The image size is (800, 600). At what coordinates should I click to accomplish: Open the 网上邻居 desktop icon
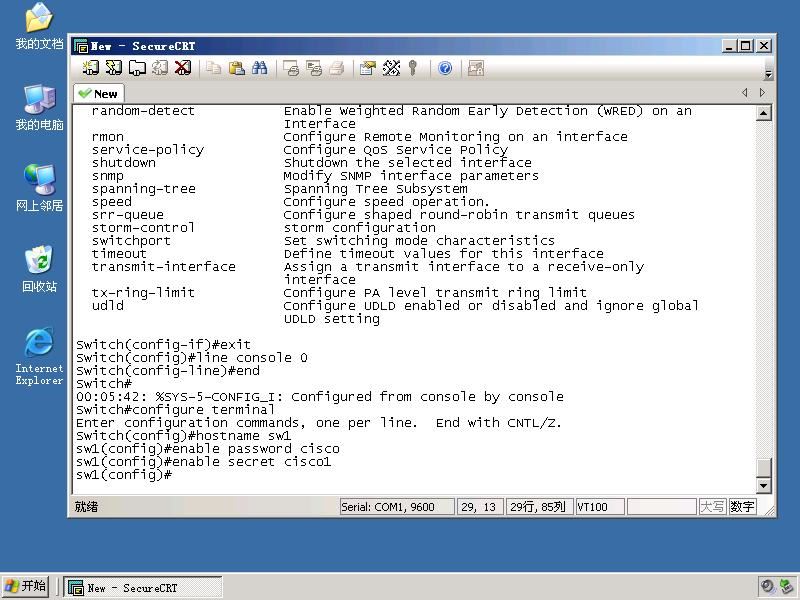point(39,188)
